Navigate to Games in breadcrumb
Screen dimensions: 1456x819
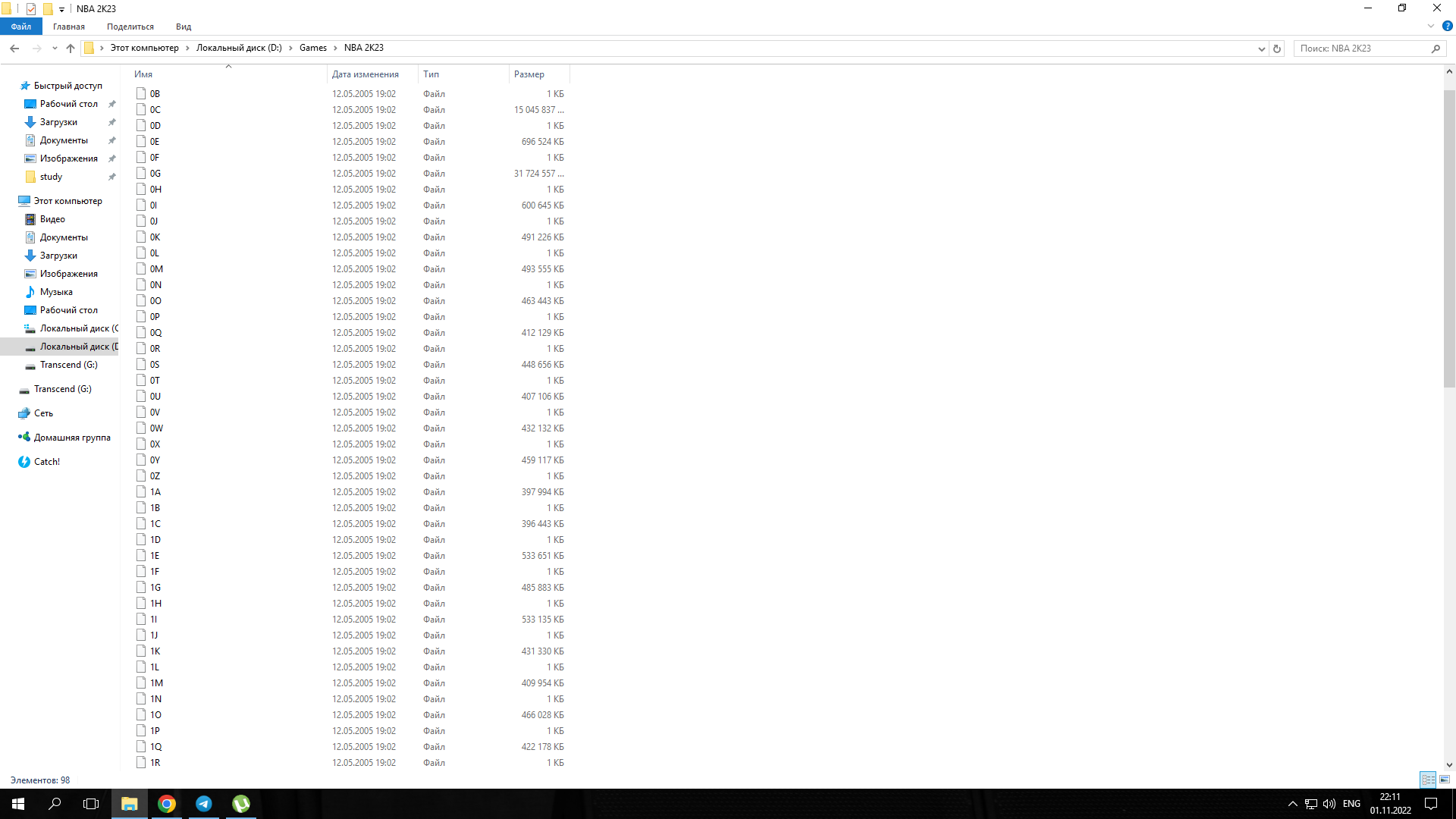[x=313, y=48]
